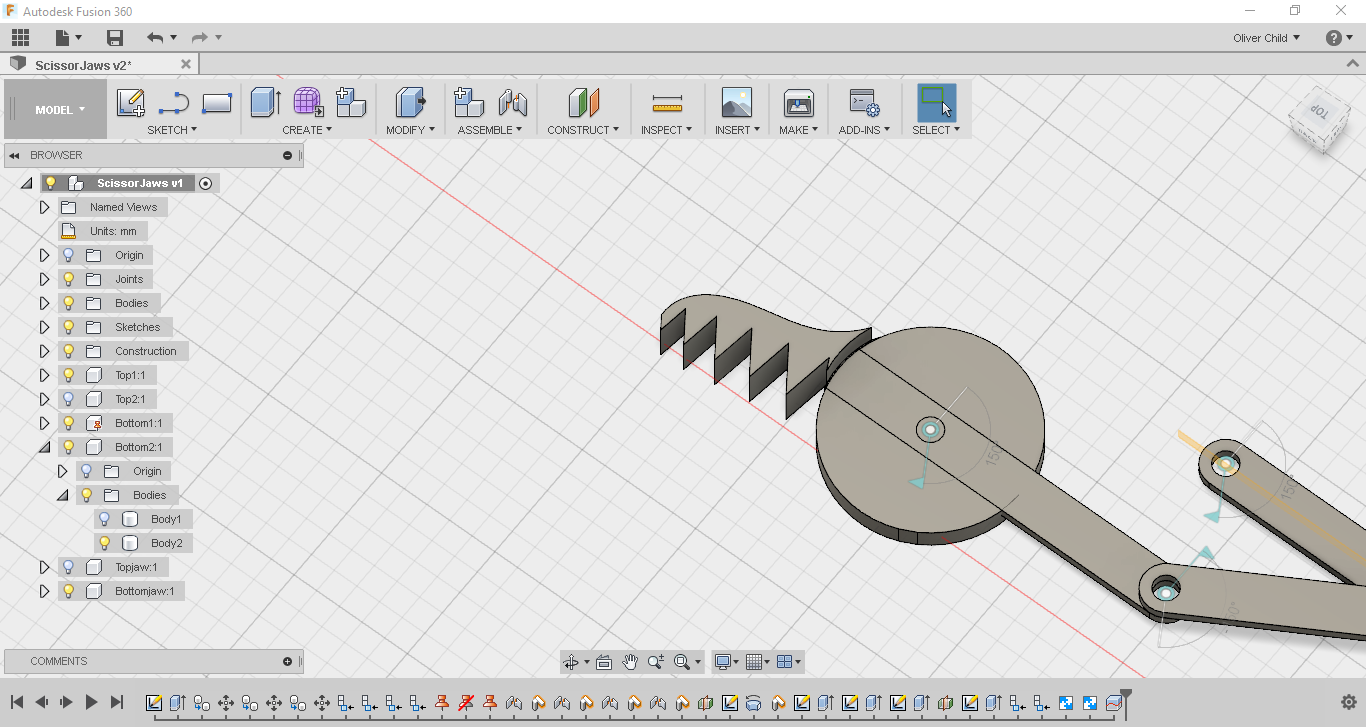1366x727 pixels.
Task: Click the Pan hand icon
Action: [630, 662]
